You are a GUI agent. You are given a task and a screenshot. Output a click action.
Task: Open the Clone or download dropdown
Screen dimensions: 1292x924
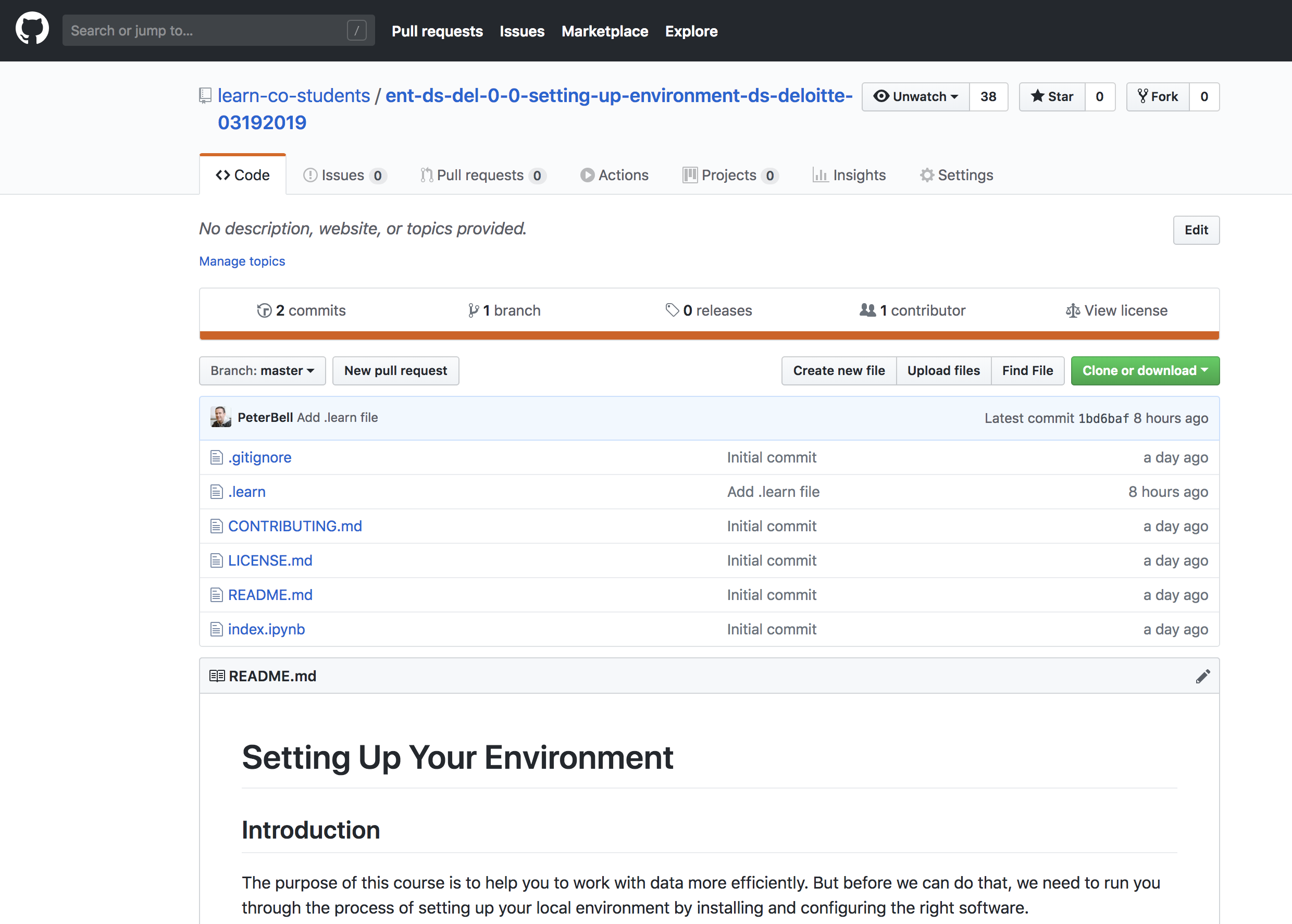(1145, 370)
